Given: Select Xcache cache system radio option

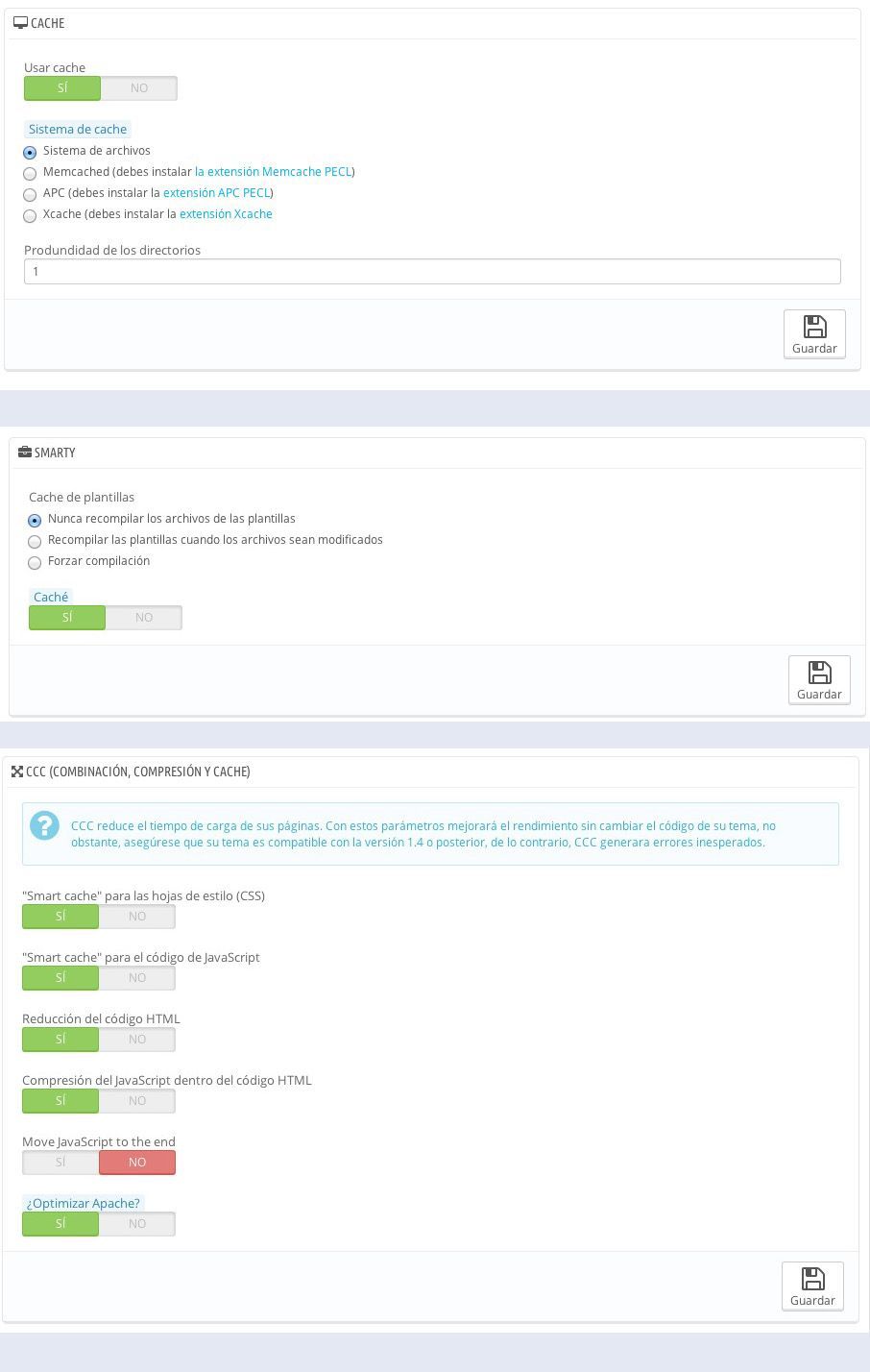Looking at the screenshot, I should click(30, 215).
